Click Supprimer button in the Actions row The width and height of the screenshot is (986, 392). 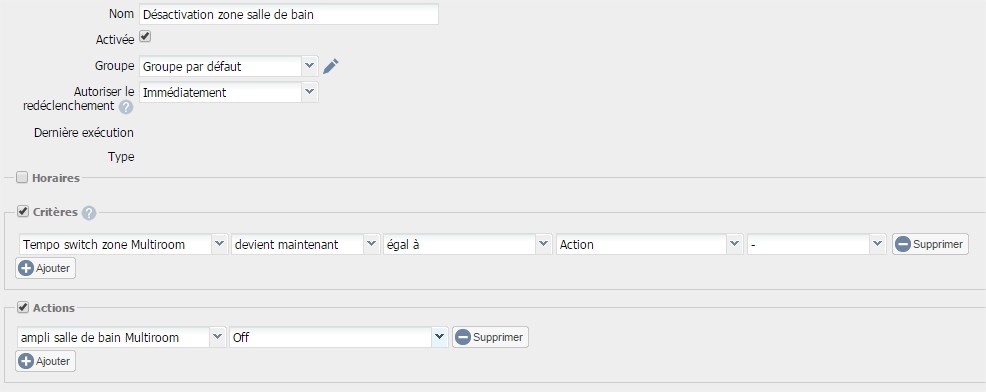coord(490,337)
